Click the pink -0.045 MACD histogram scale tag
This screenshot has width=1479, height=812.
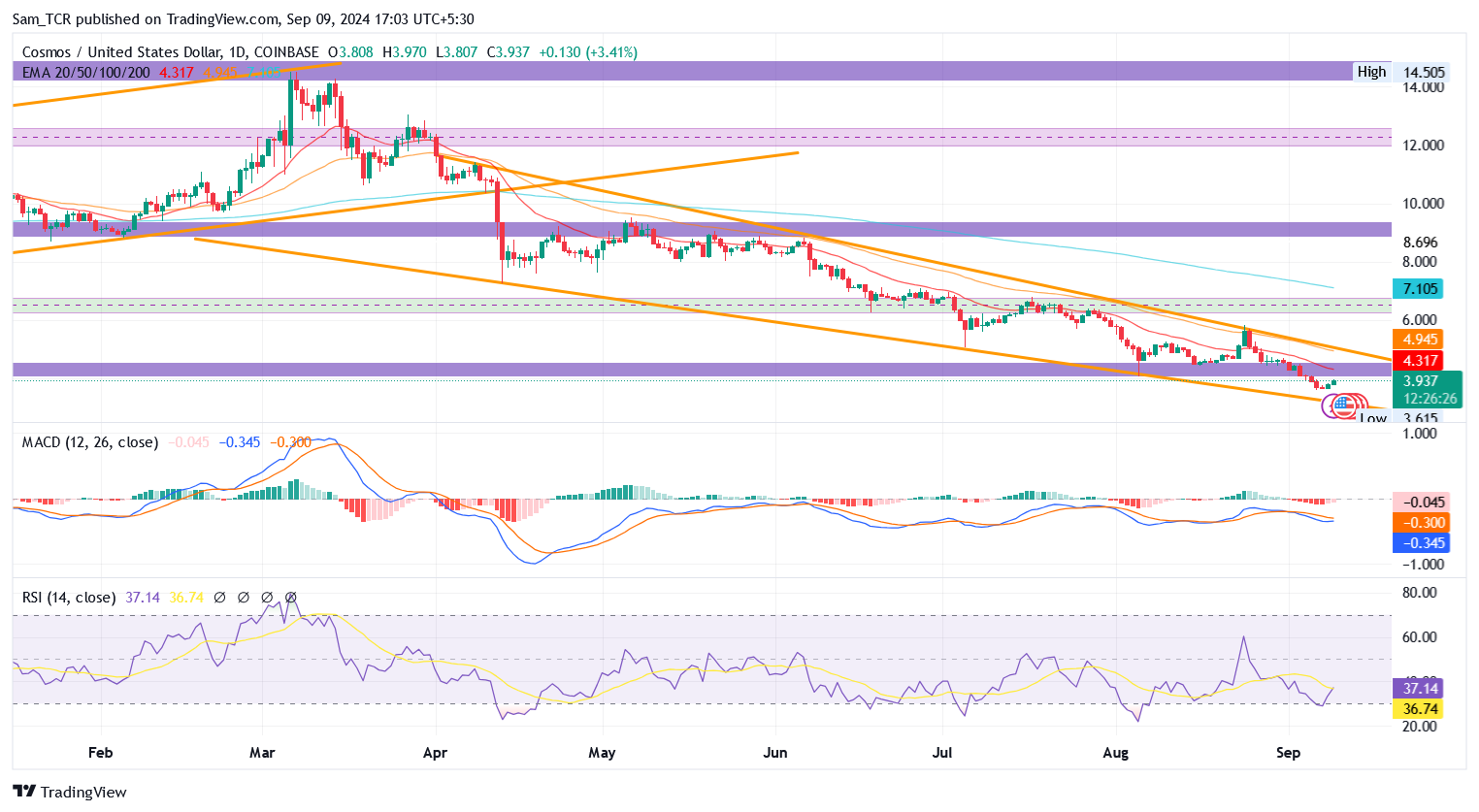(1421, 503)
